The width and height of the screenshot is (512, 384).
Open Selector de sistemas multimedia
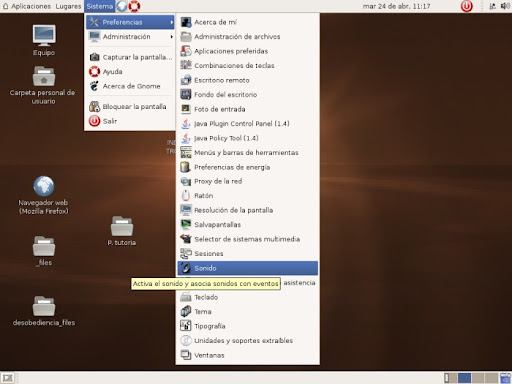248,239
